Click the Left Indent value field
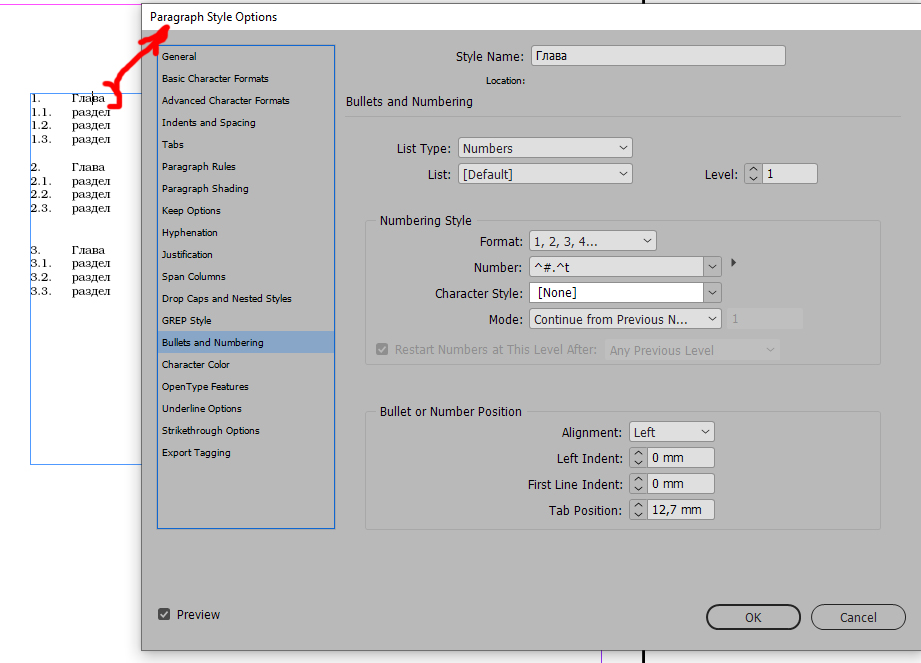 click(681, 458)
